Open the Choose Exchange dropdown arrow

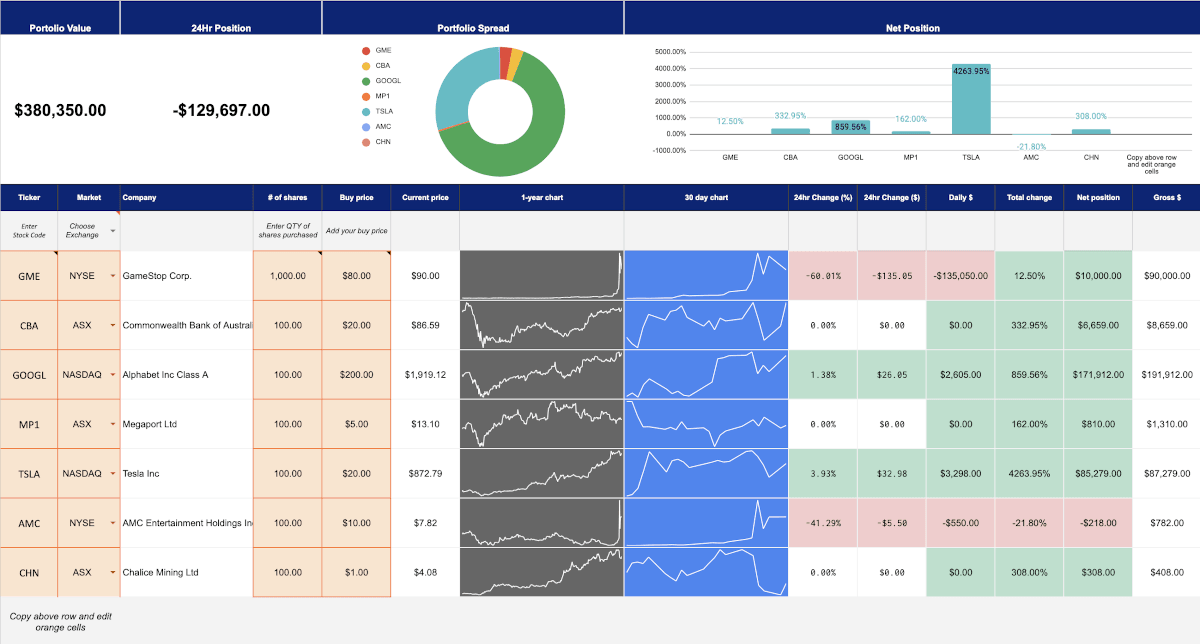point(113,231)
